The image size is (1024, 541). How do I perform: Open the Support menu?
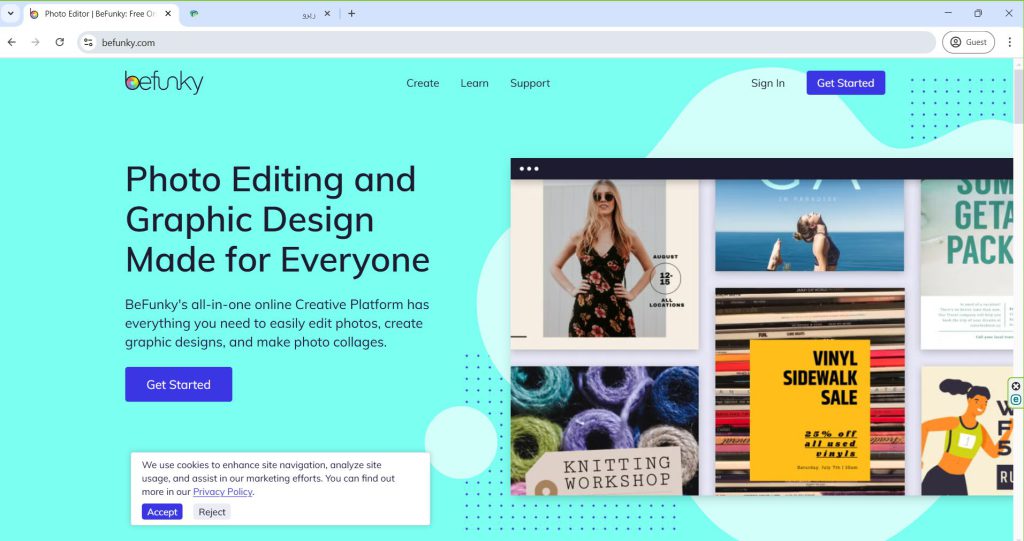530,83
